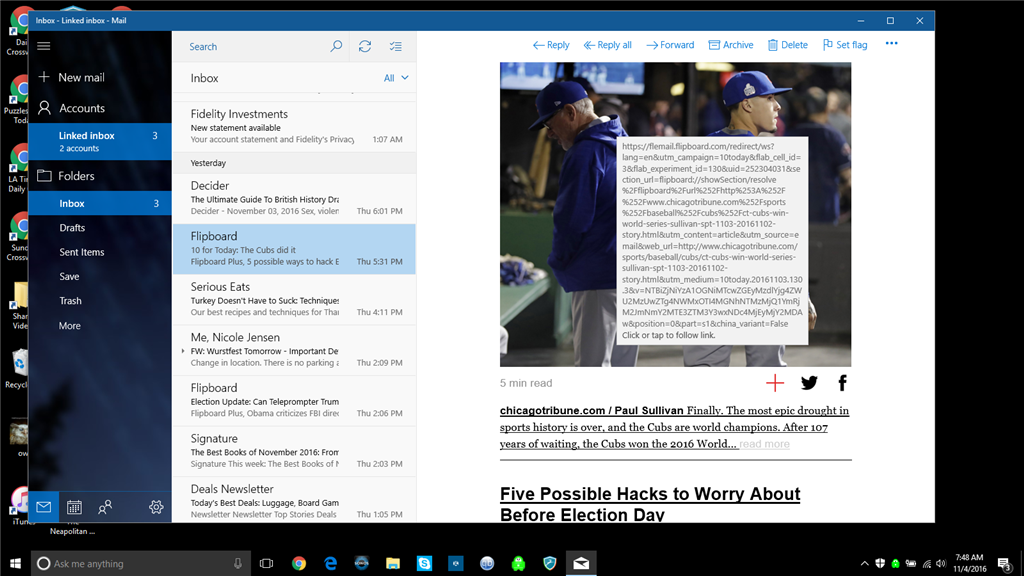The width and height of the screenshot is (1024, 576).
Task: Open the People icon in the sidebar
Action: click(105, 507)
